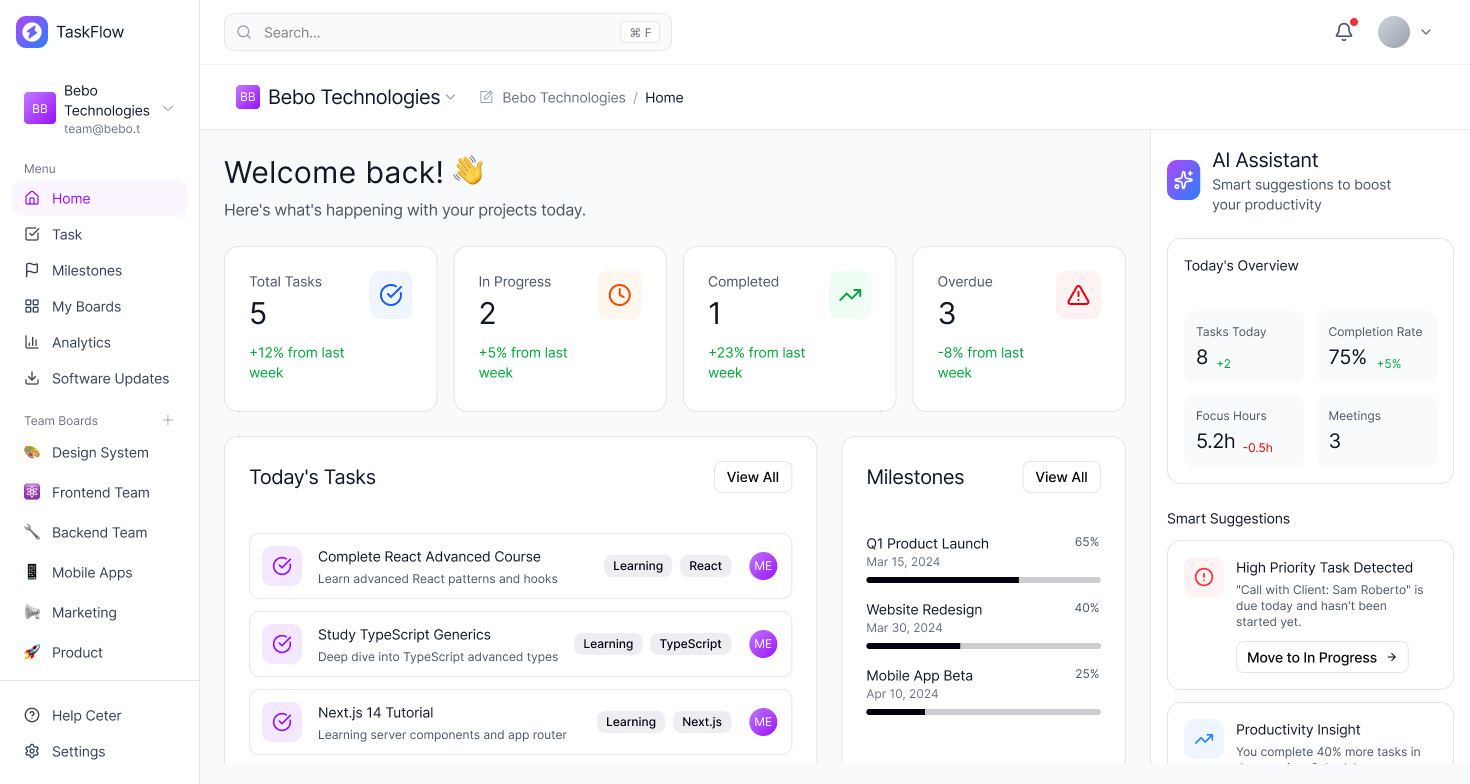Toggle the Study TypeScript Generics task checkbox

point(282,644)
